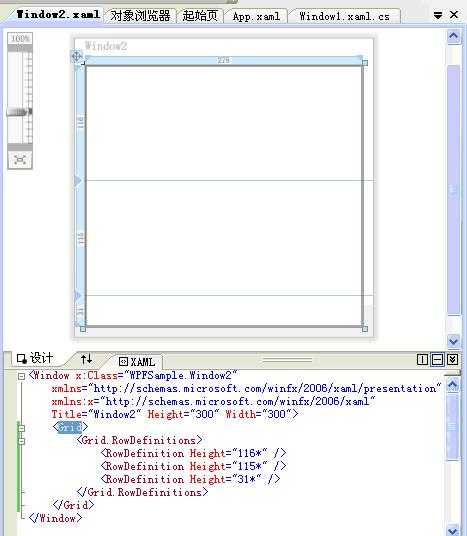Click the bottom-left grid resize handle
Image resolution: width=467 pixels, height=536 pixels.
click(83, 329)
